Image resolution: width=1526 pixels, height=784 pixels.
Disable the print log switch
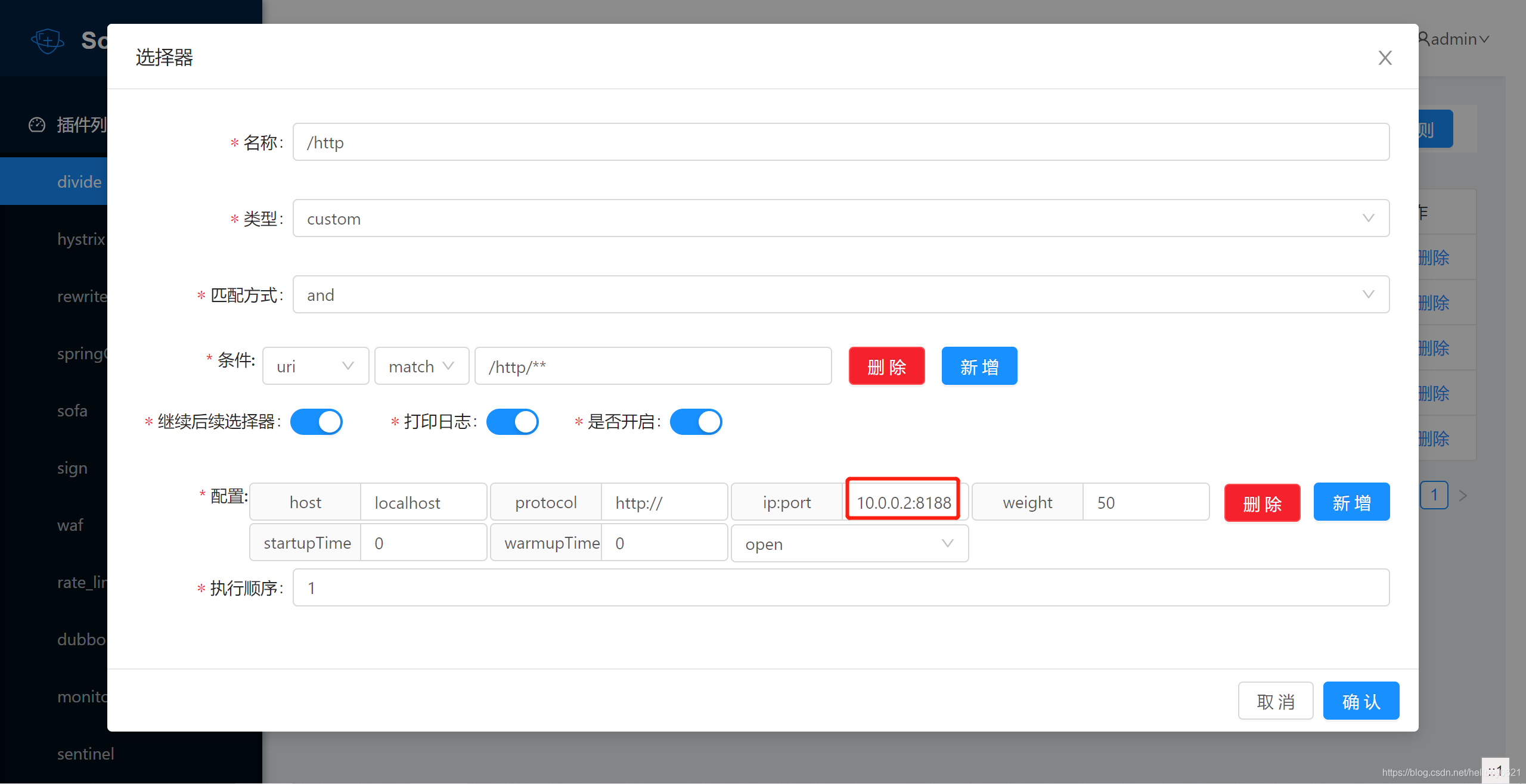tap(513, 422)
